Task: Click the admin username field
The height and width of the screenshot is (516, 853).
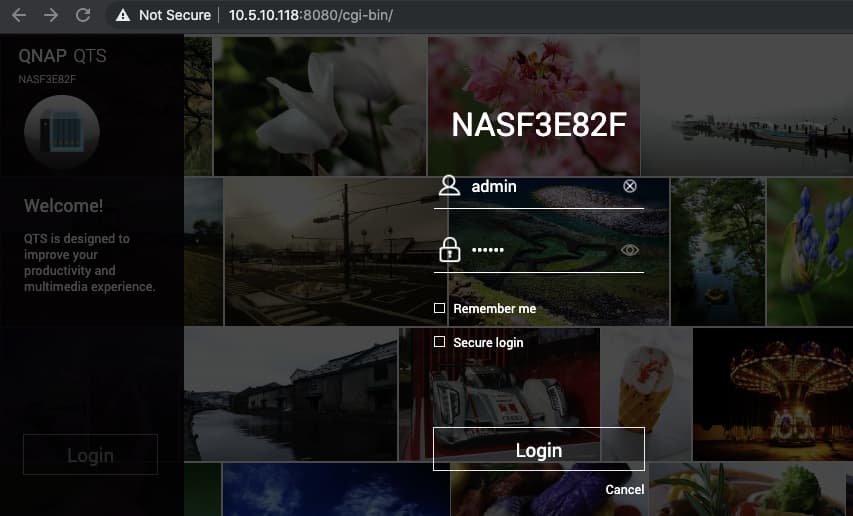Action: pos(540,186)
